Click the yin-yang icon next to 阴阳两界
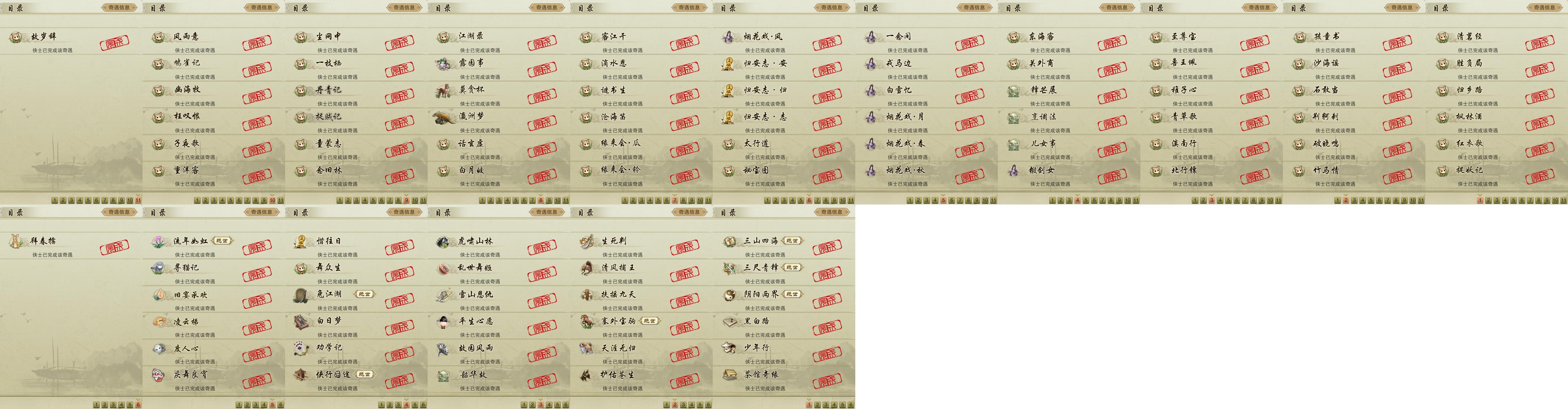This screenshot has width=1568, height=409. click(729, 295)
